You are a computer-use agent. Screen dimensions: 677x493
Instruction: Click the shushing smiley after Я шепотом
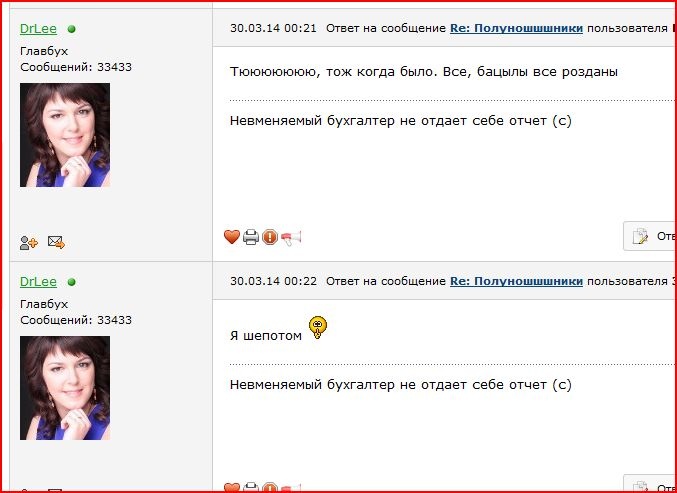click(x=318, y=328)
